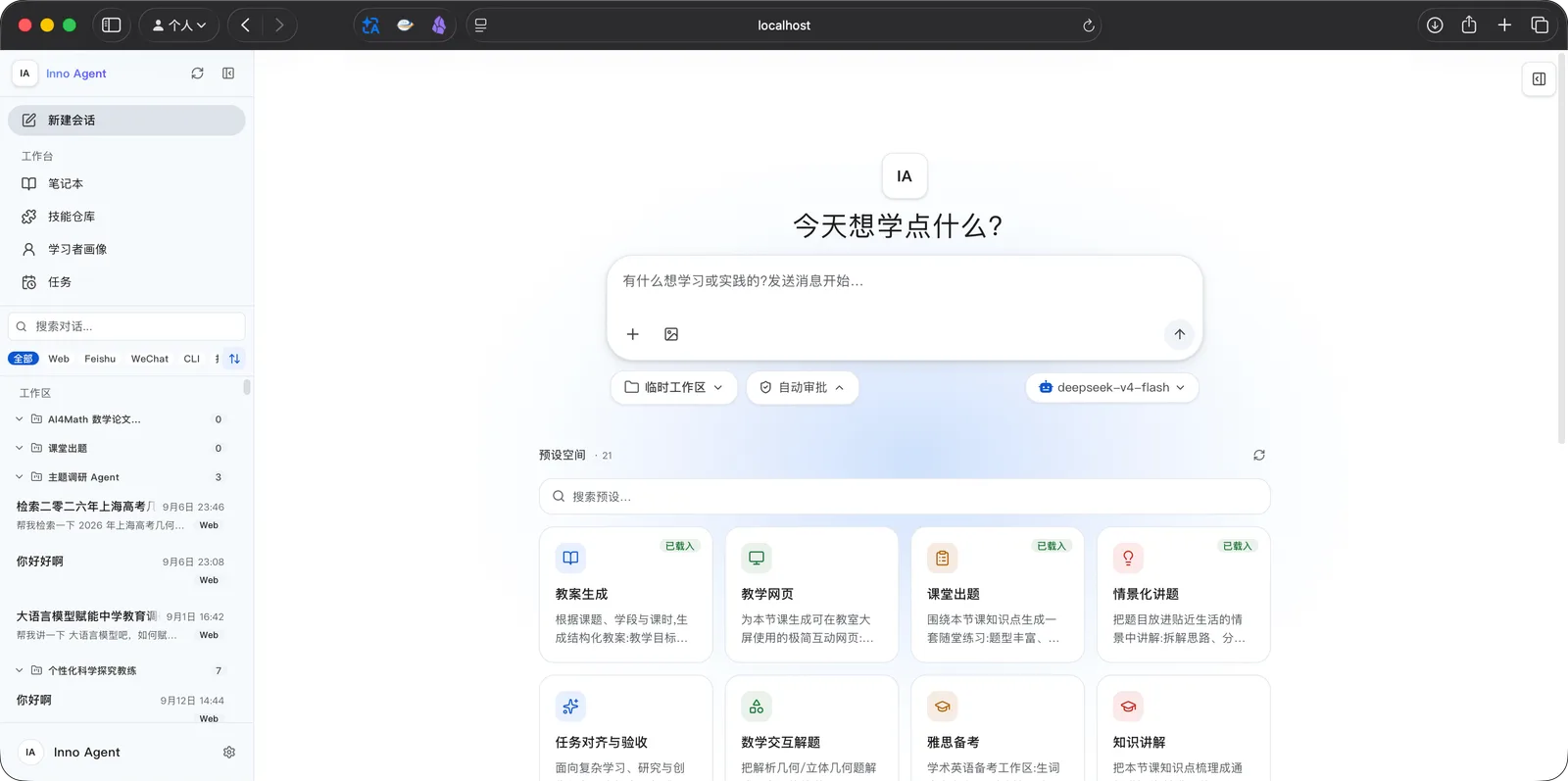Open the right side panel toggle

click(x=1539, y=79)
